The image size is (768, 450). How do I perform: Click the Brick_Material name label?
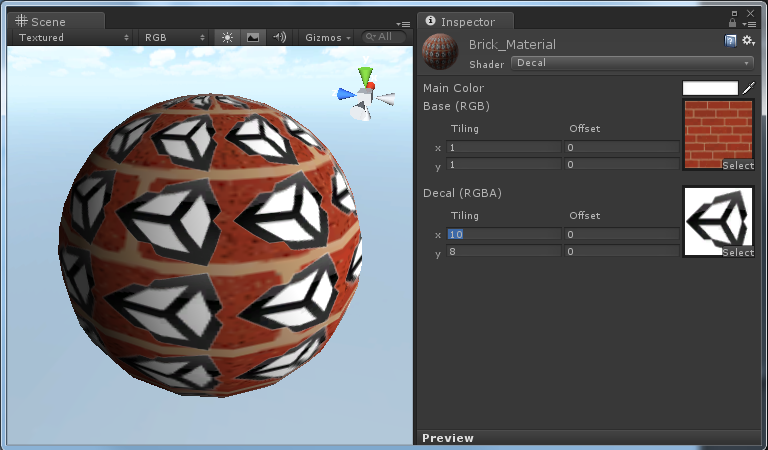coord(512,45)
